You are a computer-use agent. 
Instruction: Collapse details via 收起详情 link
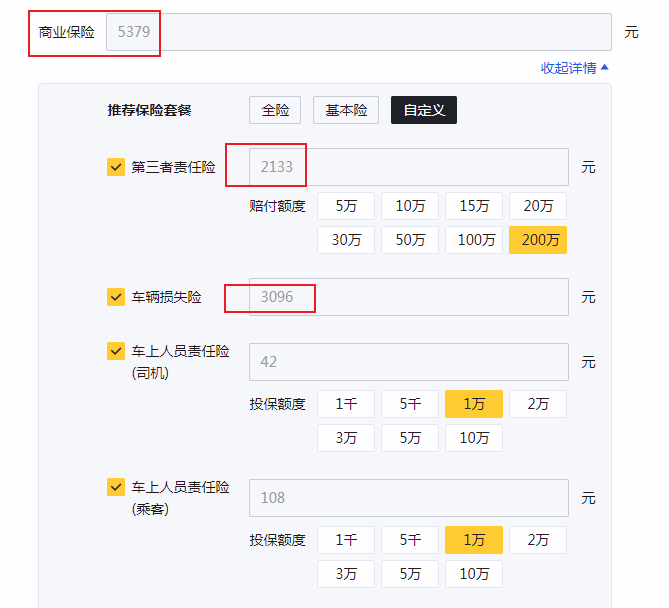click(574, 68)
